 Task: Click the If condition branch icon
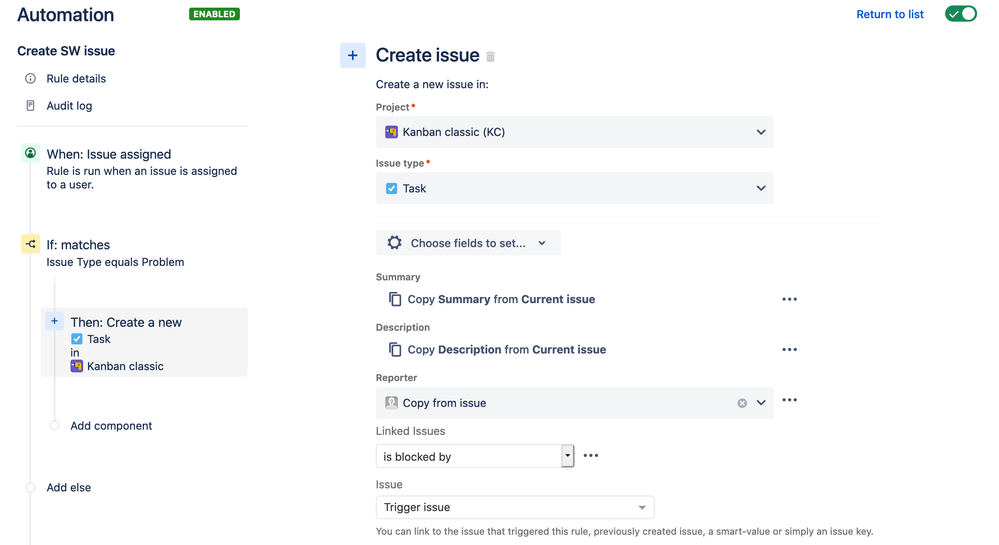click(x=30, y=243)
